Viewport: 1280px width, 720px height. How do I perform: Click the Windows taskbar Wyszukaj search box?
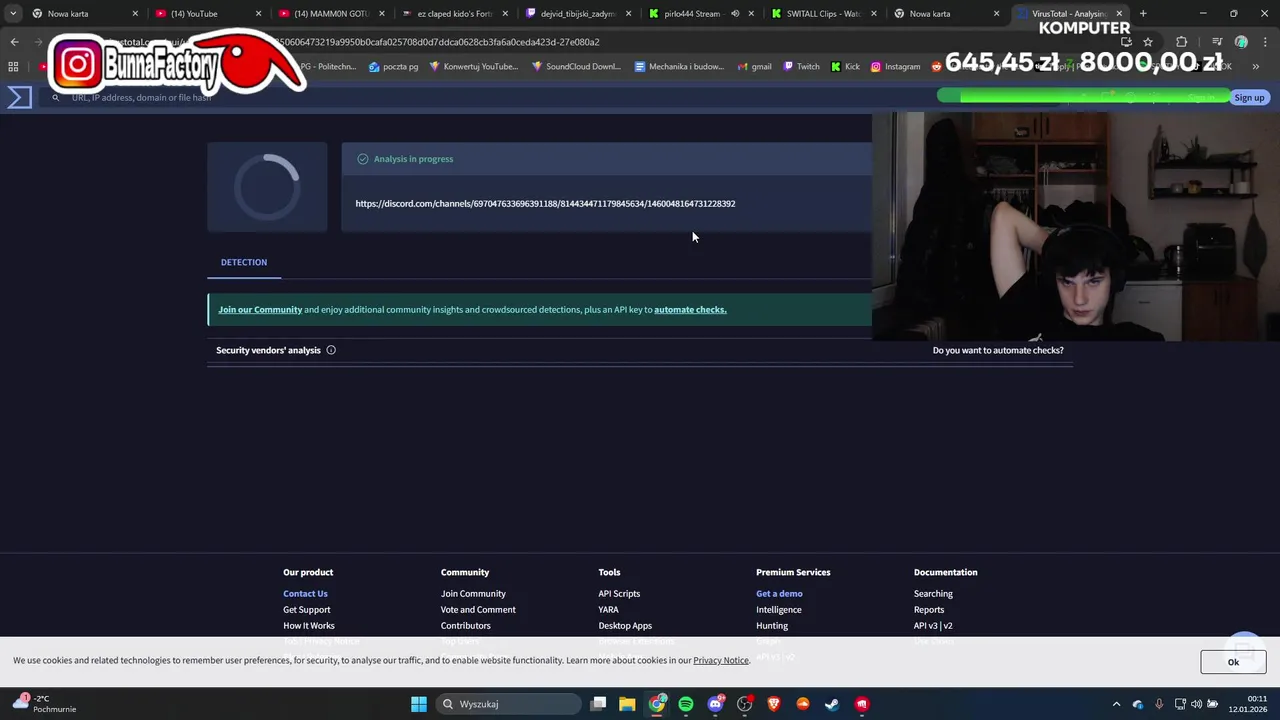click(x=508, y=704)
